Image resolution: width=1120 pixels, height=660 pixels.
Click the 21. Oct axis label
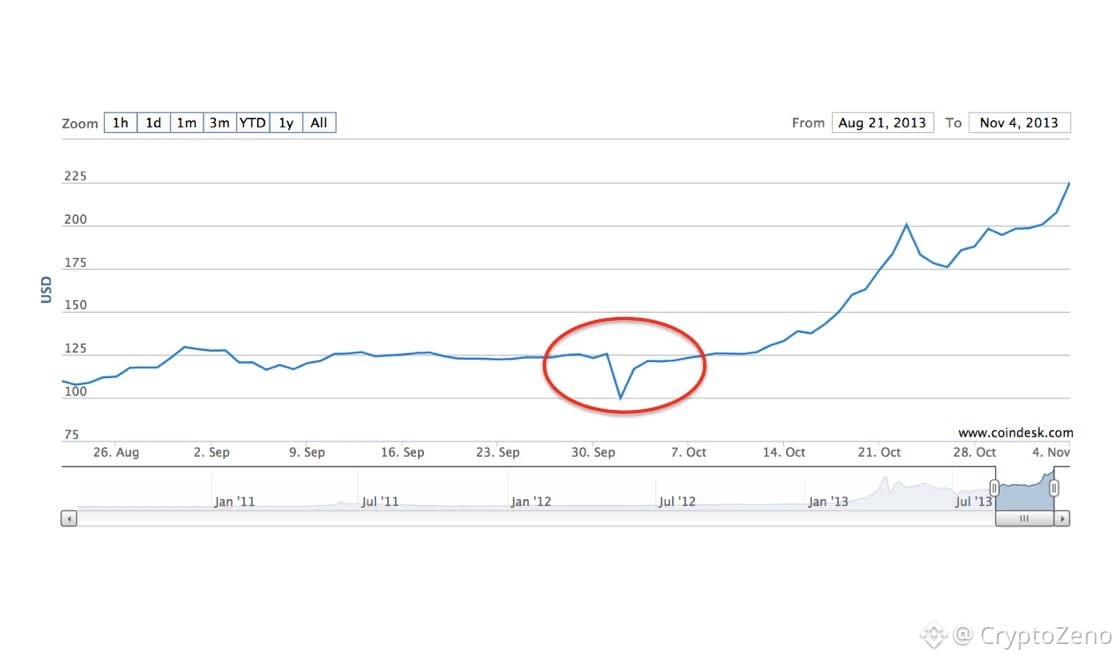tap(879, 452)
